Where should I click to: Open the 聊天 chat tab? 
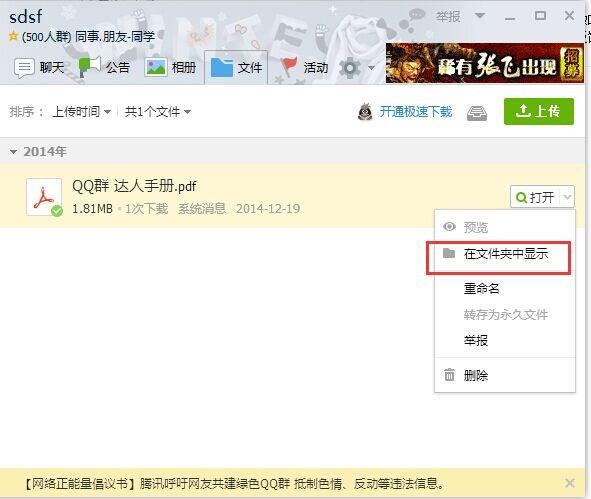[x=39, y=68]
